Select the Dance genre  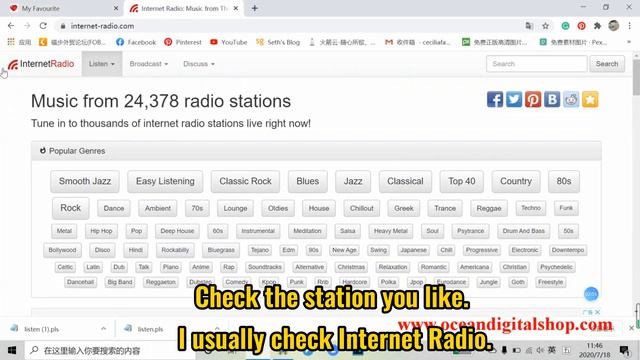(x=114, y=208)
